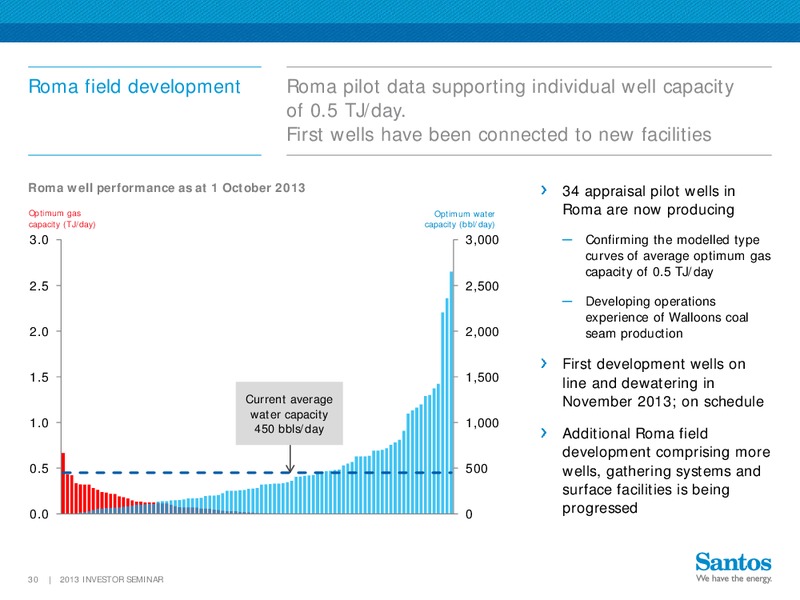Click the chevron bullet beside 'Additional Roma field'

coord(544,433)
